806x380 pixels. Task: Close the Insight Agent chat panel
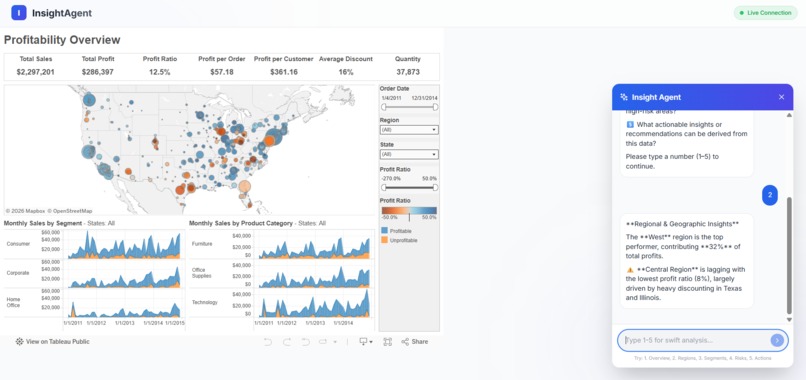pos(781,97)
